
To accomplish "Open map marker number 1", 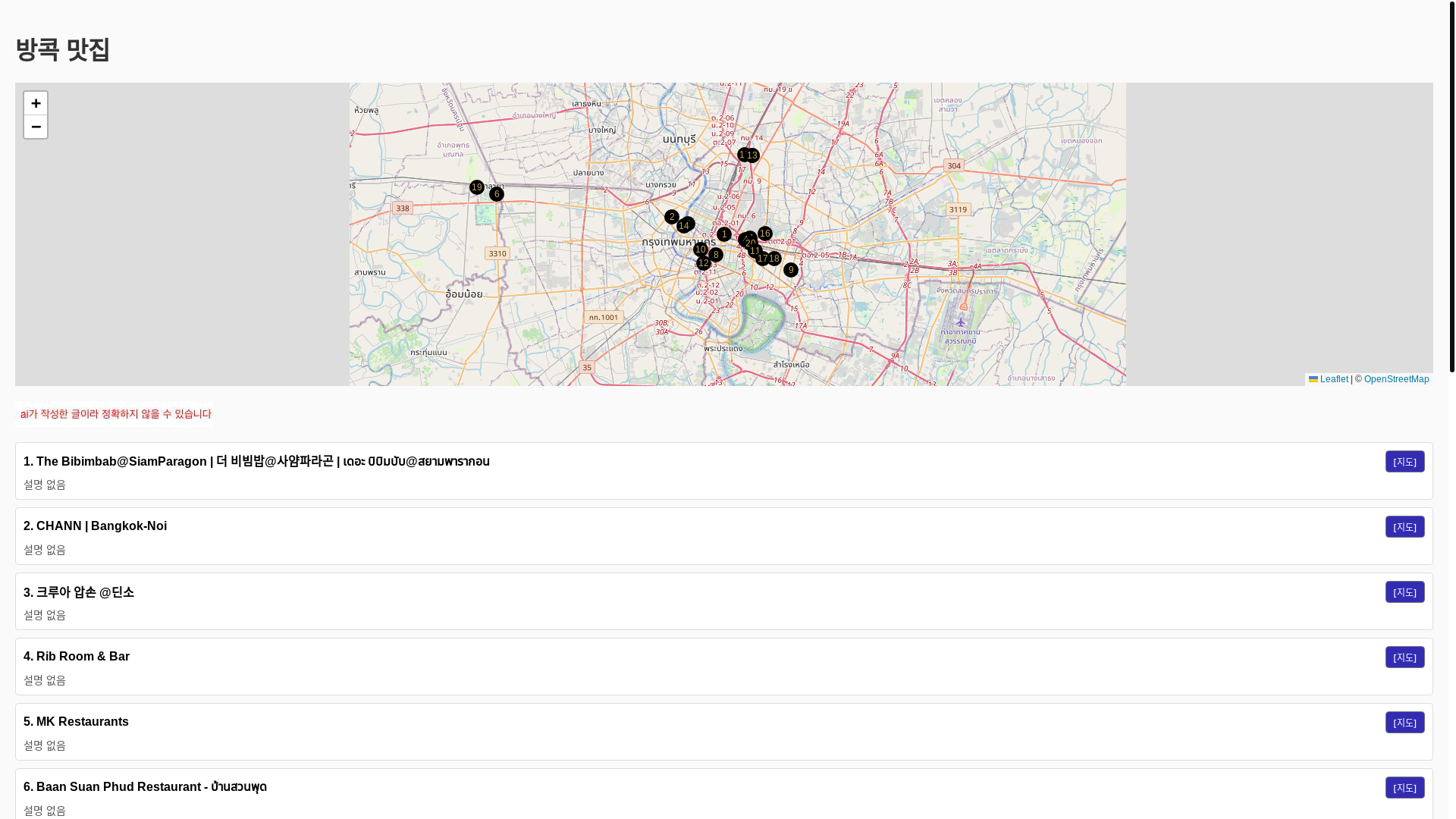I will (x=724, y=234).
